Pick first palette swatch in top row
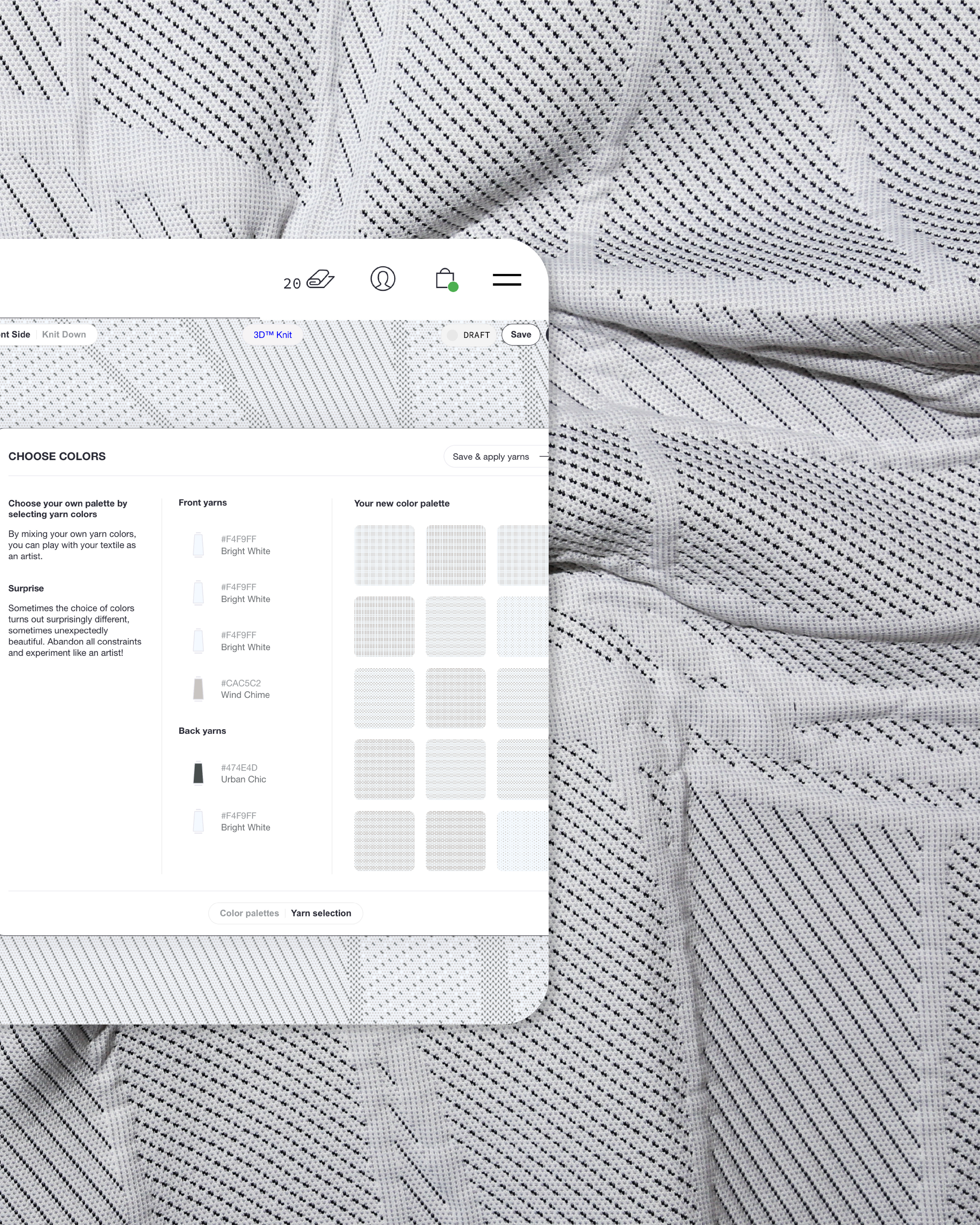980x1225 pixels. pyautogui.click(x=385, y=555)
